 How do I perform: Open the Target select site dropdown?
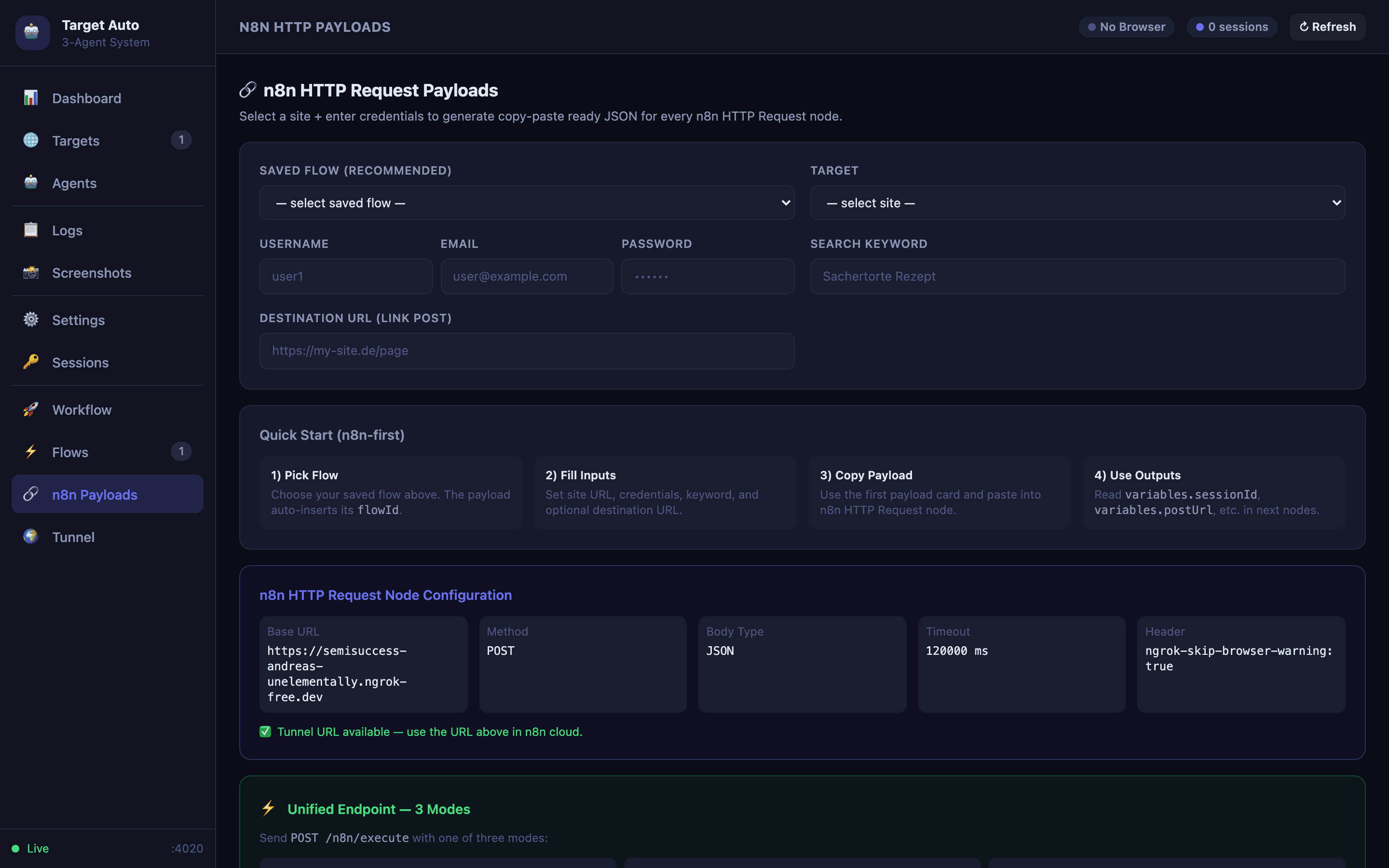(1077, 203)
